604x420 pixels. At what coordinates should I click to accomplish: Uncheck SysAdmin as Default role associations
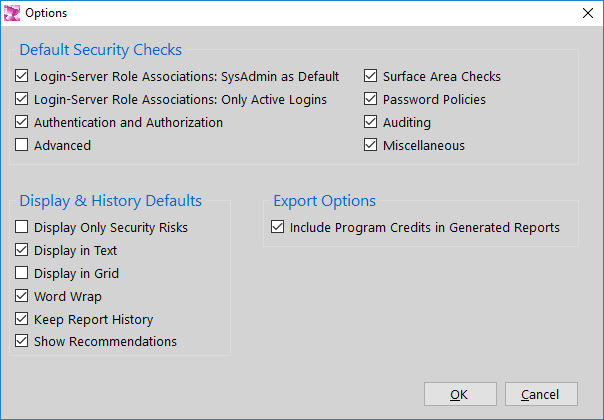tap(22, 76)
